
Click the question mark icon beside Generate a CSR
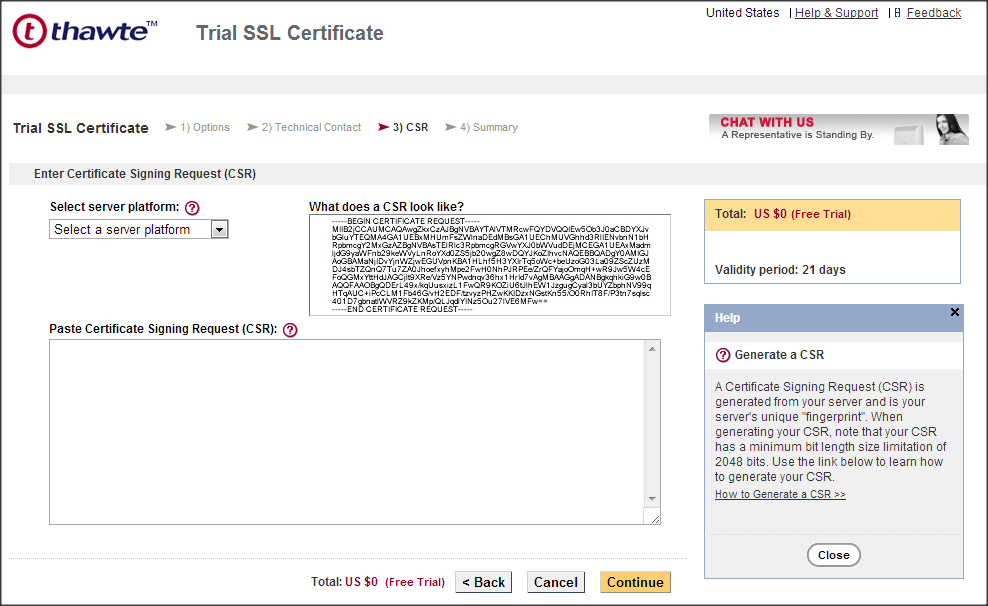723,355
